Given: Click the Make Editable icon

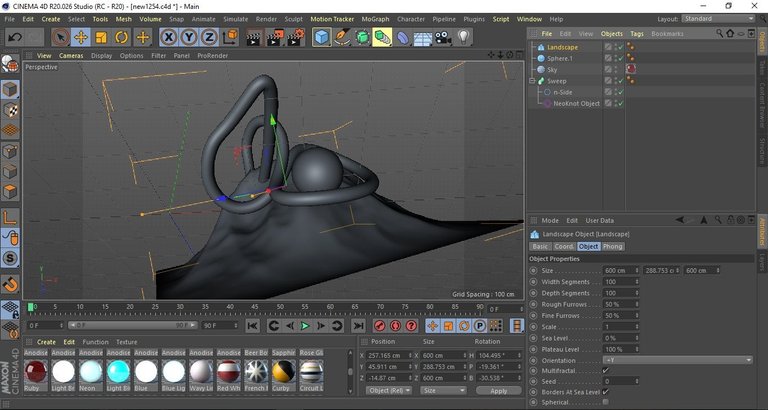Looking at the screenshot, I should tap(10, 64).
